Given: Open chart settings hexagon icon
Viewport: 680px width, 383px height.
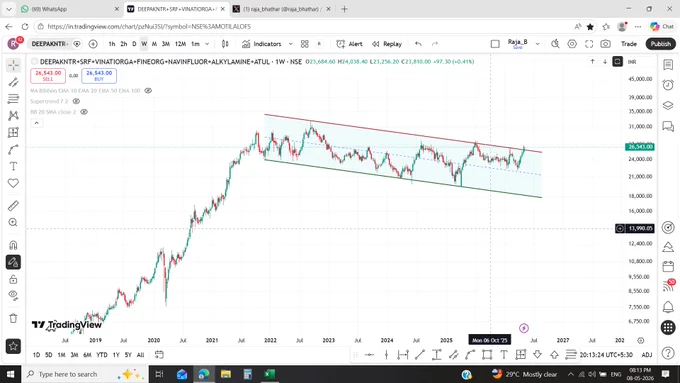Looking at the screenshot, I should 572,44.
